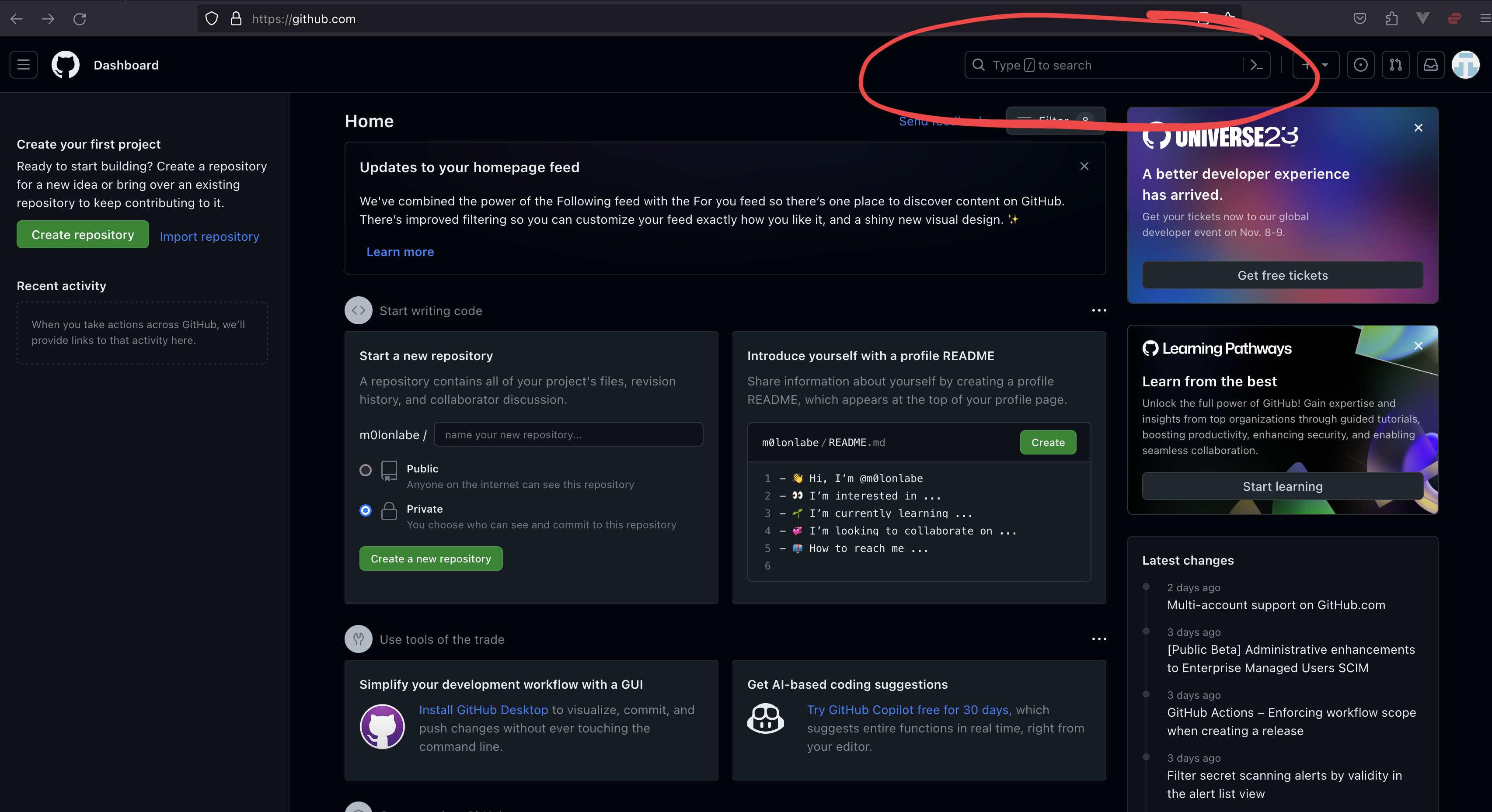Open Start writing code options menu
Viewport: 1492px width, 812px height.
point(1099,311)
